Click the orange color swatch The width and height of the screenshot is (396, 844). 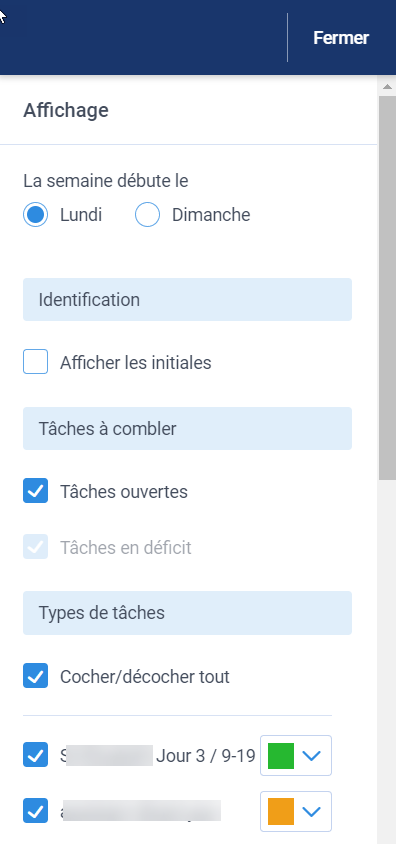click(x=281, y=812)
